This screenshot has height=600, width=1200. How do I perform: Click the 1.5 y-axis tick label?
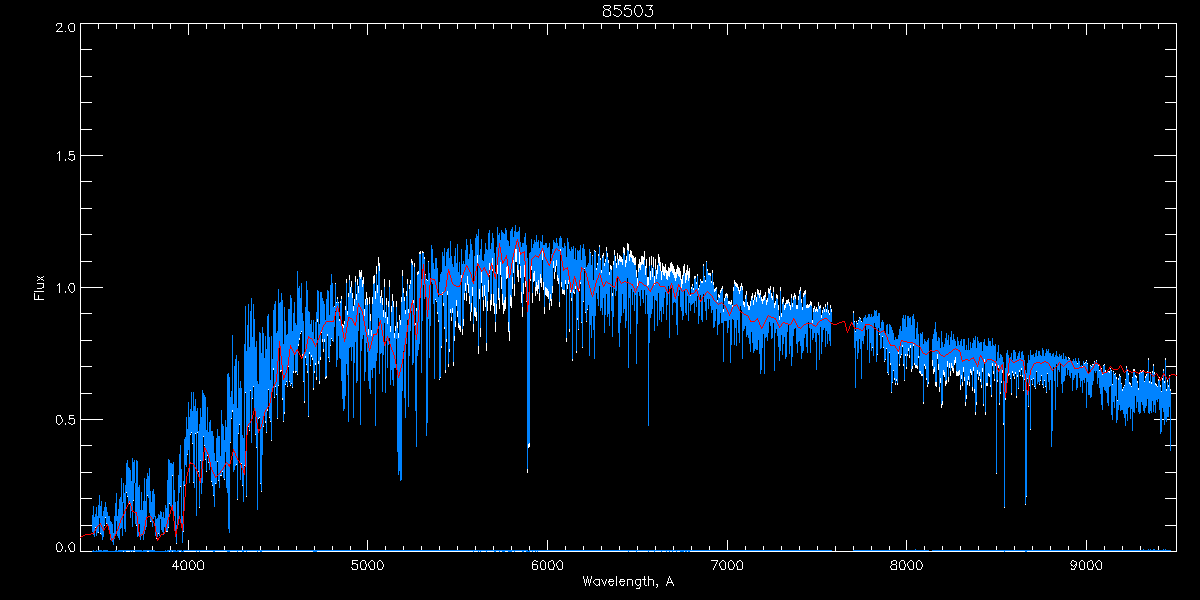click(x=65, y=157)
